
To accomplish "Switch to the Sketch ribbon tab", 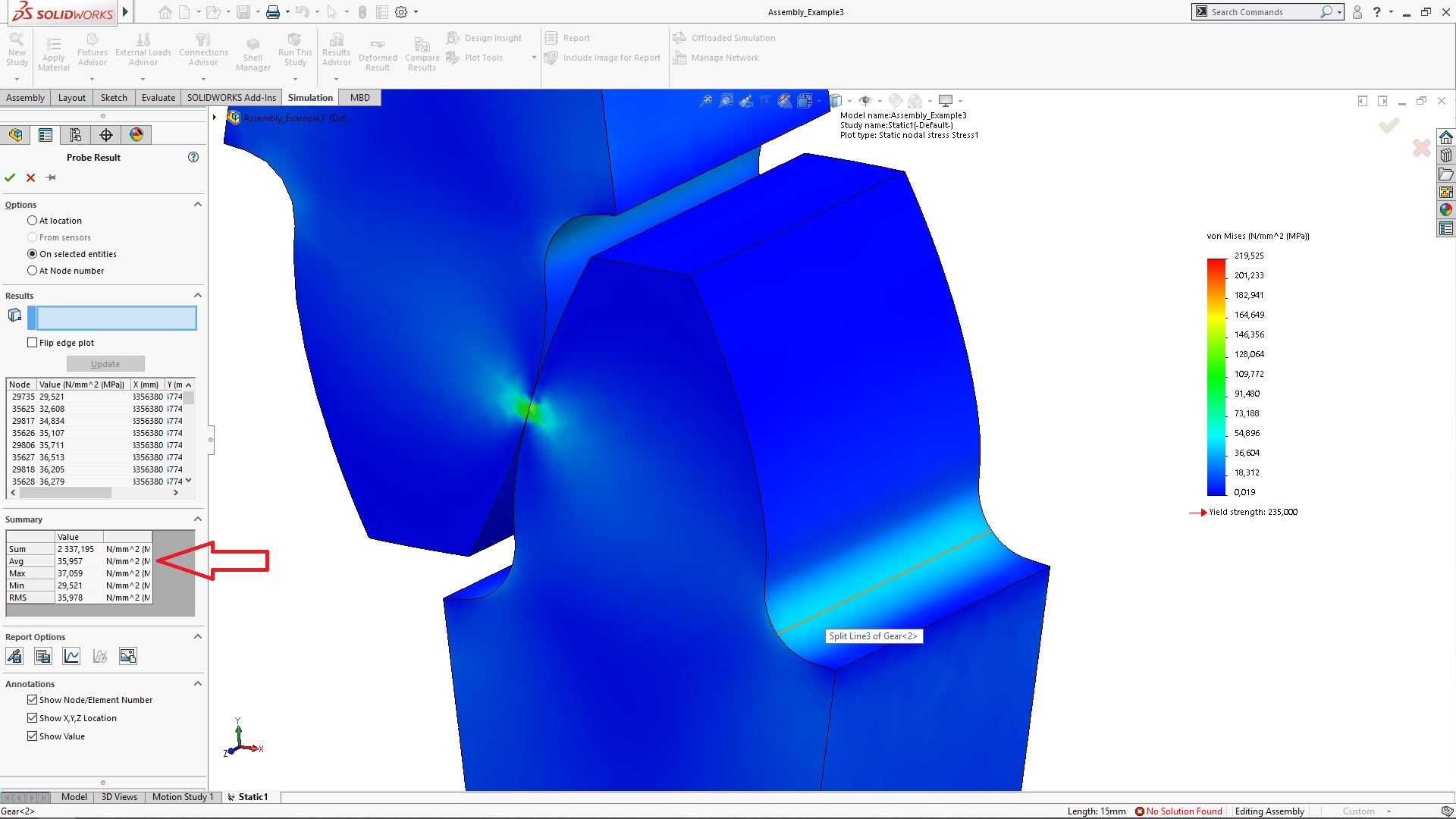I will click(114, 98).
